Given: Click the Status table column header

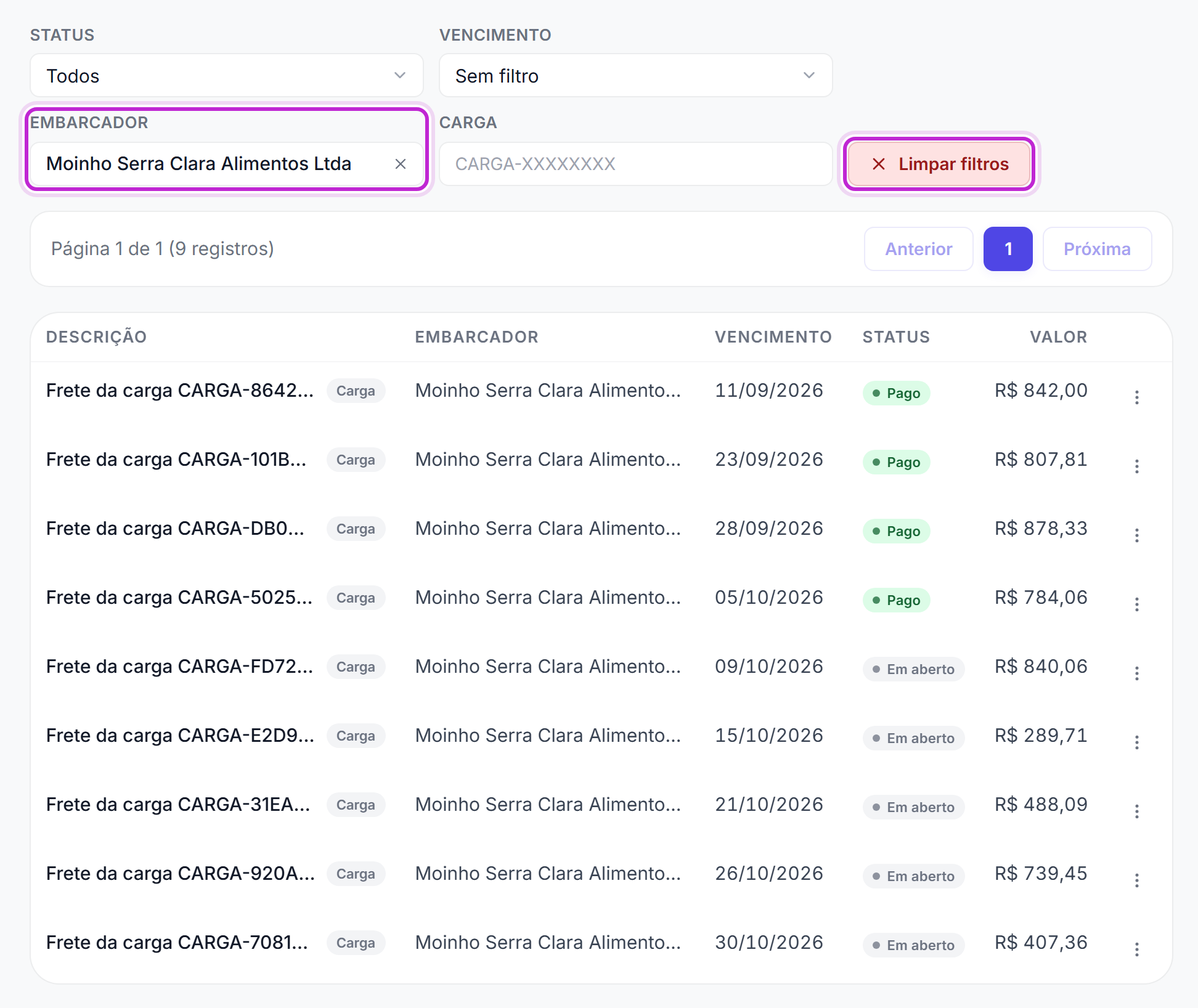Looking at the screenshot, I should point(896,337).
